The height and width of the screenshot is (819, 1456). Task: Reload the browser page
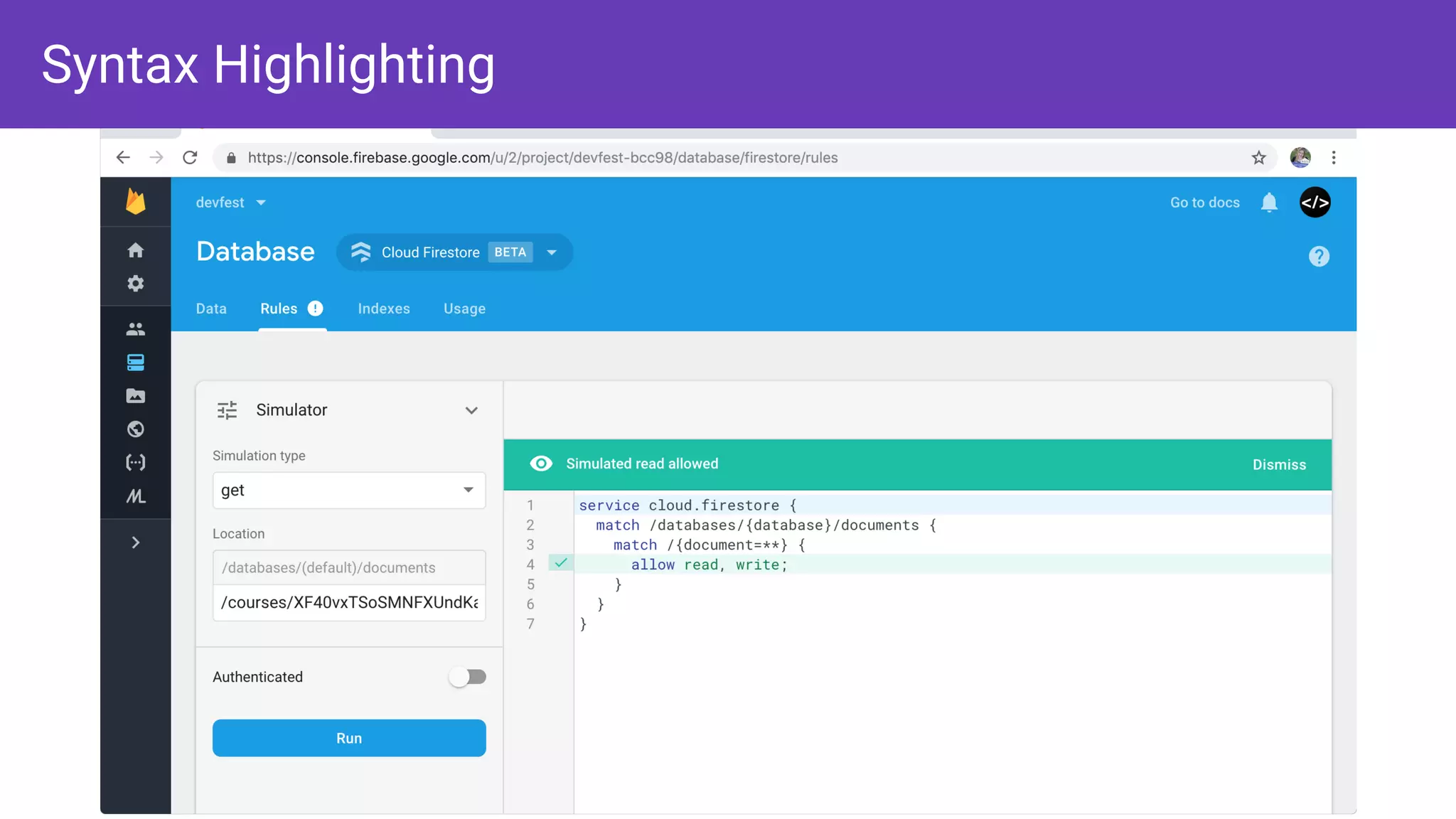pyautogui.click(x=190, y=158)
